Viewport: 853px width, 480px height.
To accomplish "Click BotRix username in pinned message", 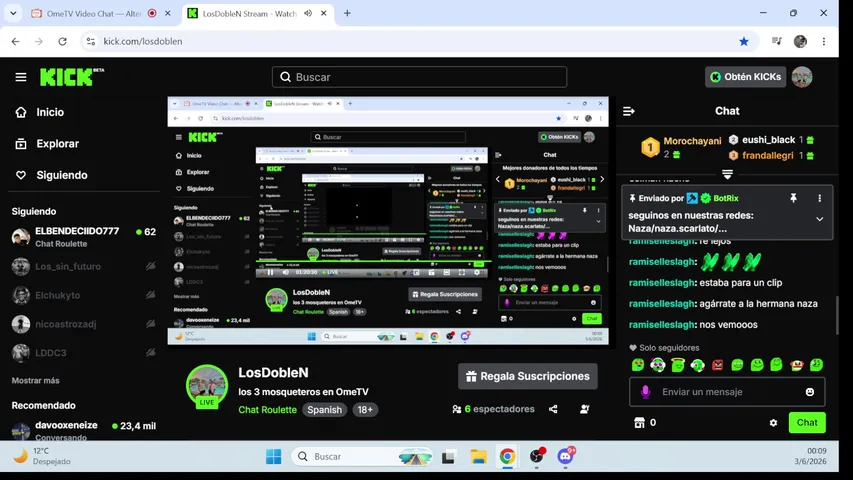I will tap(726, 198).
